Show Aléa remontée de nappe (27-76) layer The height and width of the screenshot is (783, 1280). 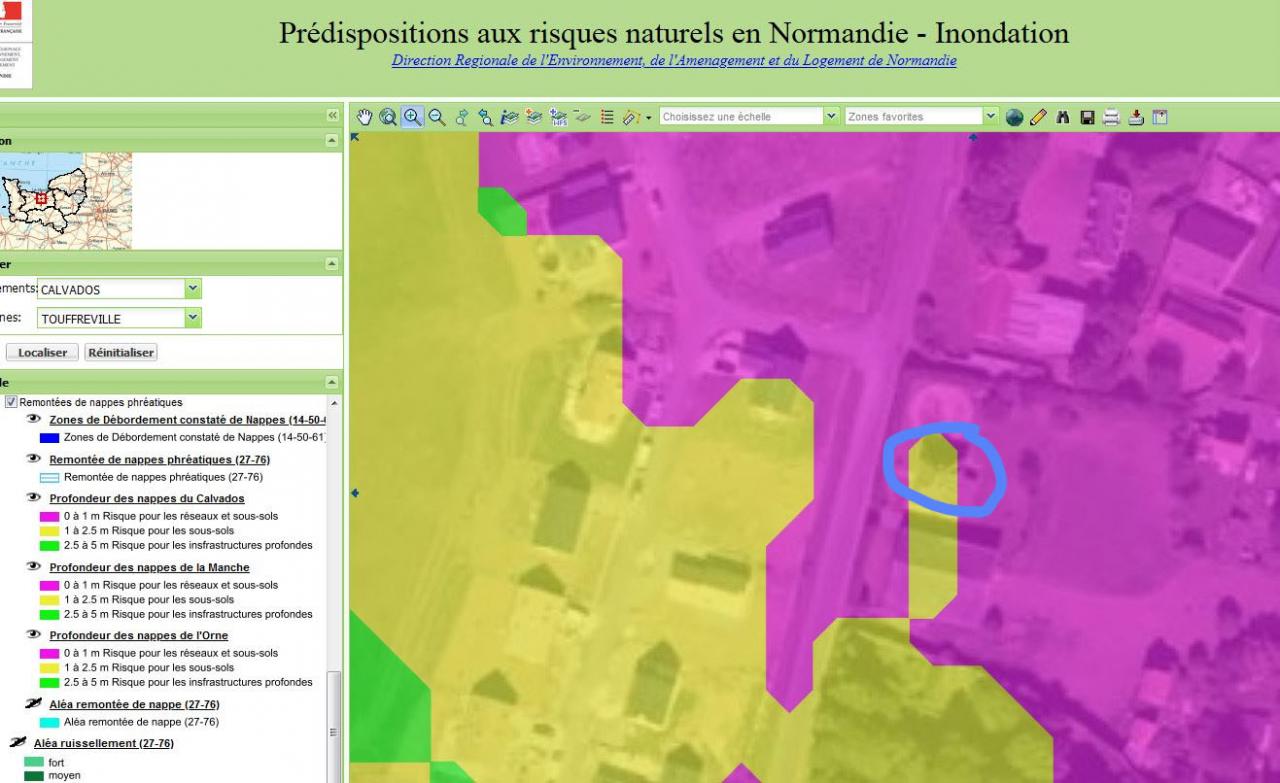click(34, 704)
